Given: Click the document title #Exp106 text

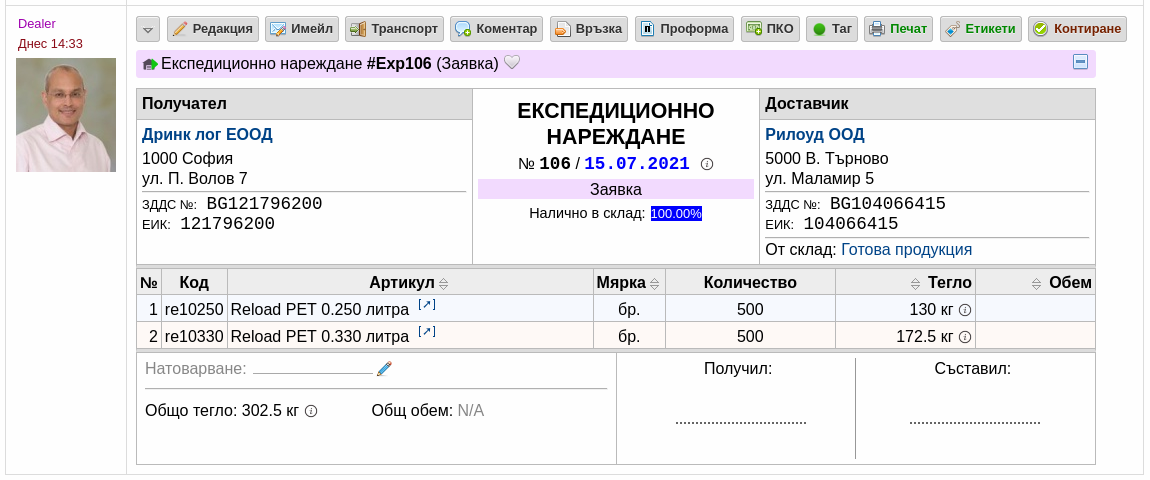Looking at the screenshot, I should pyautogui.click(x=399, y=64).
